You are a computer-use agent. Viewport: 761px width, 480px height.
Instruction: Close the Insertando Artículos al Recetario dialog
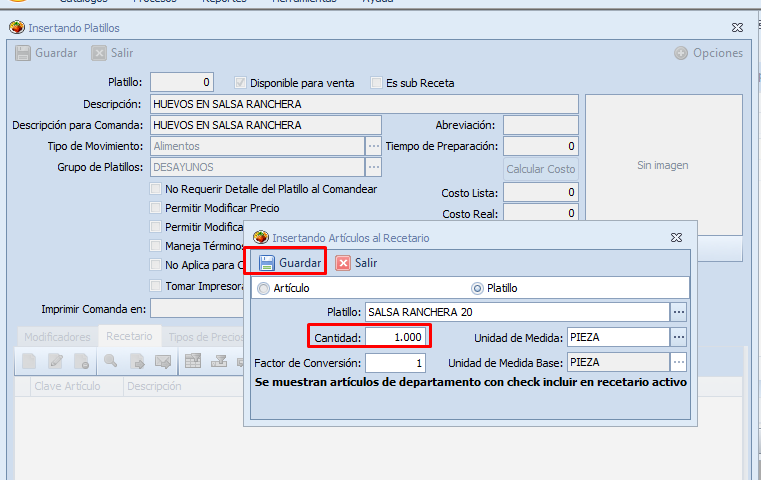677,237
